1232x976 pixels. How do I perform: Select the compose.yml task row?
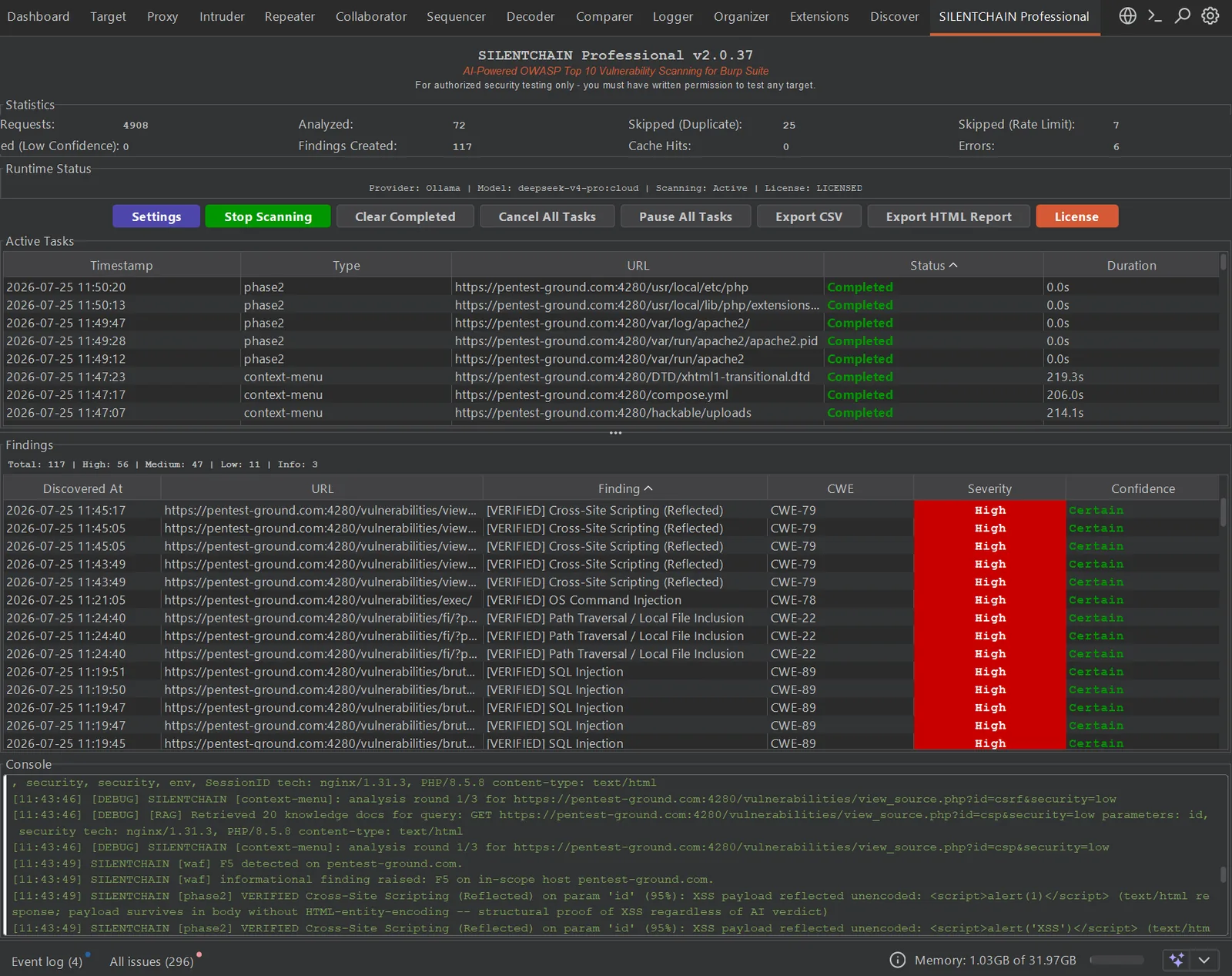611,394
